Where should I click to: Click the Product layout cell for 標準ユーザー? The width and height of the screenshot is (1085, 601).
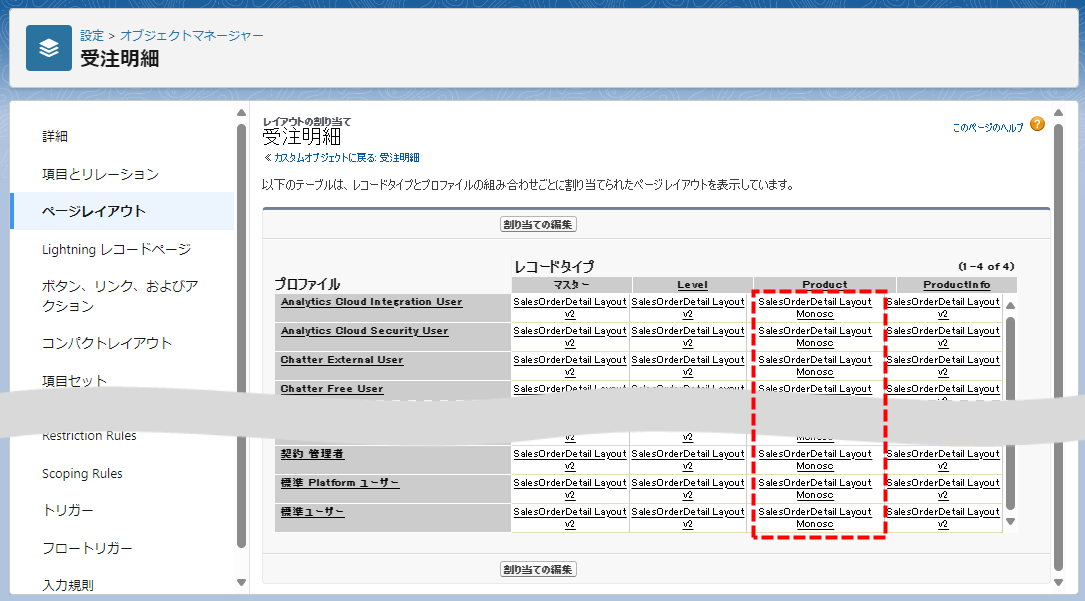[x=814, y=517]
